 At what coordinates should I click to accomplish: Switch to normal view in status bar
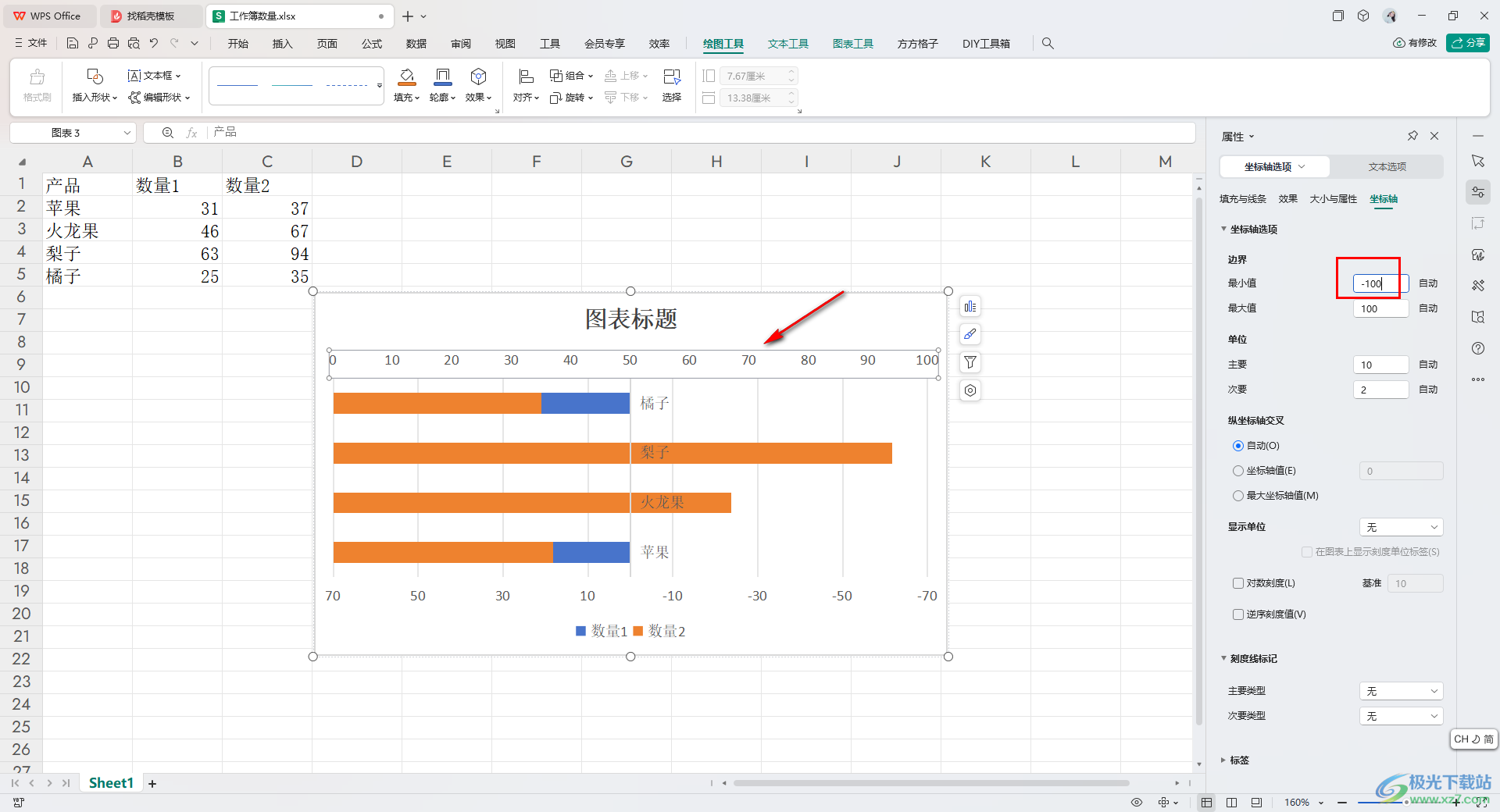pyautogui.click(x=1207, y=802)
